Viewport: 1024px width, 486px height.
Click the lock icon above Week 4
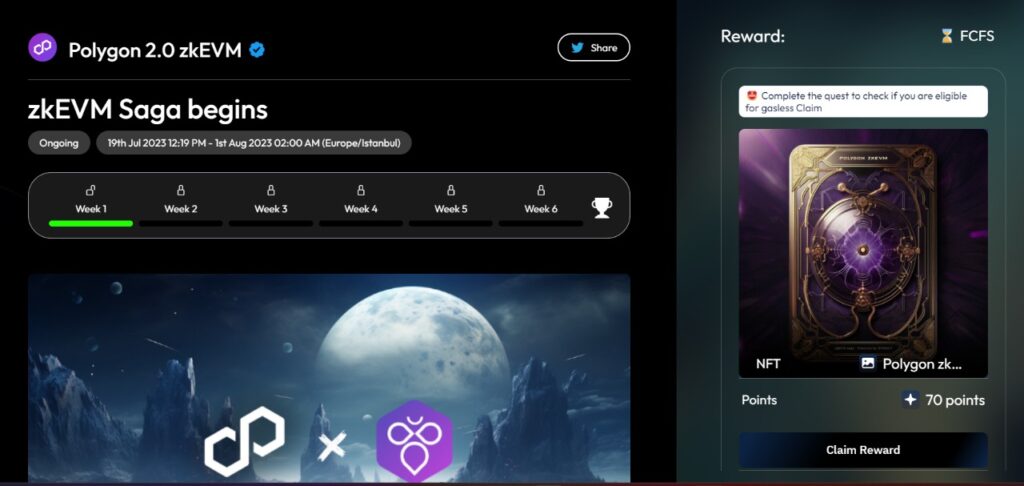pyautogui.click(x=360, y=190)
